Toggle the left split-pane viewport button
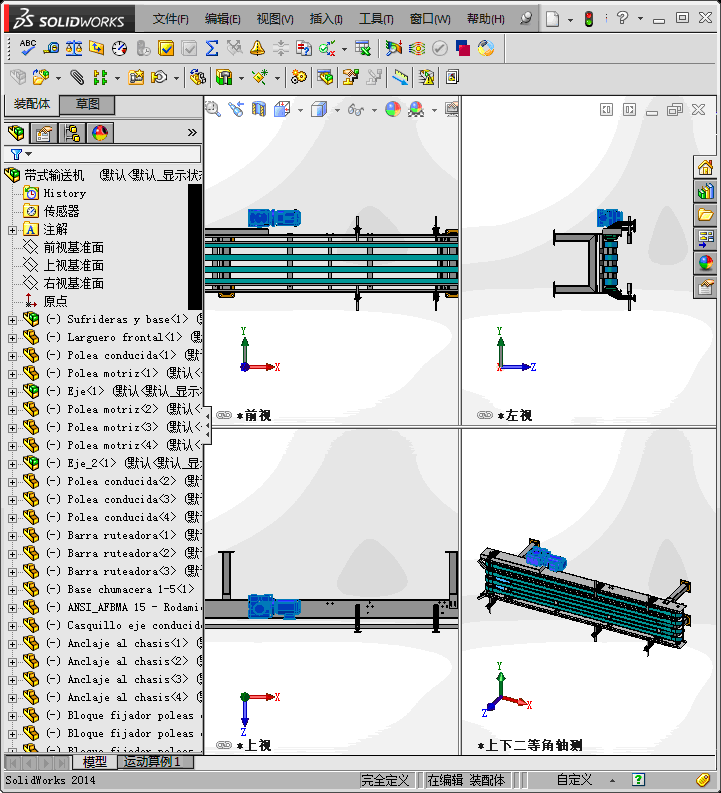 tap(606, 109)
